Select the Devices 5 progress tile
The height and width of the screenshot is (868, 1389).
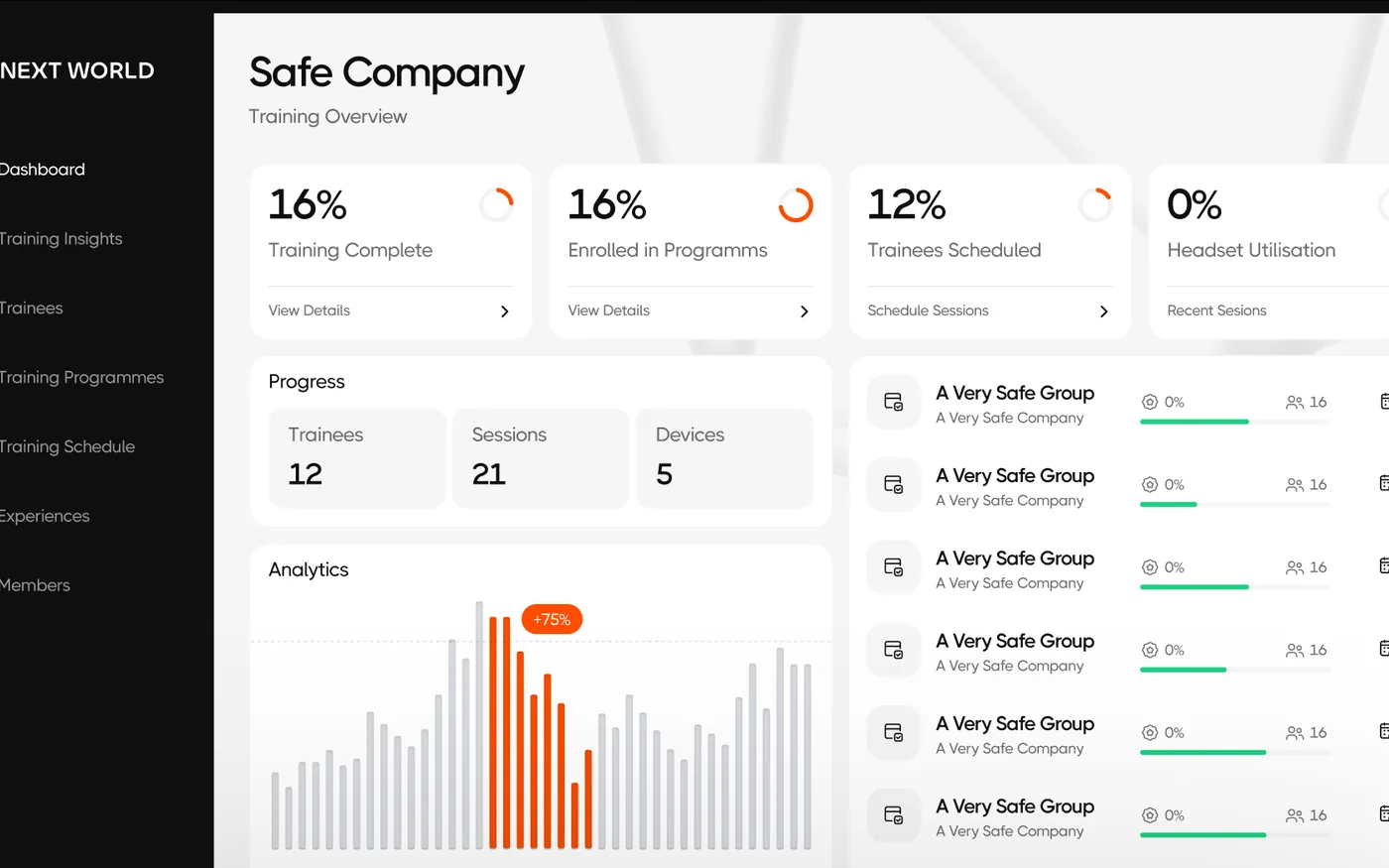click(724, 458)
